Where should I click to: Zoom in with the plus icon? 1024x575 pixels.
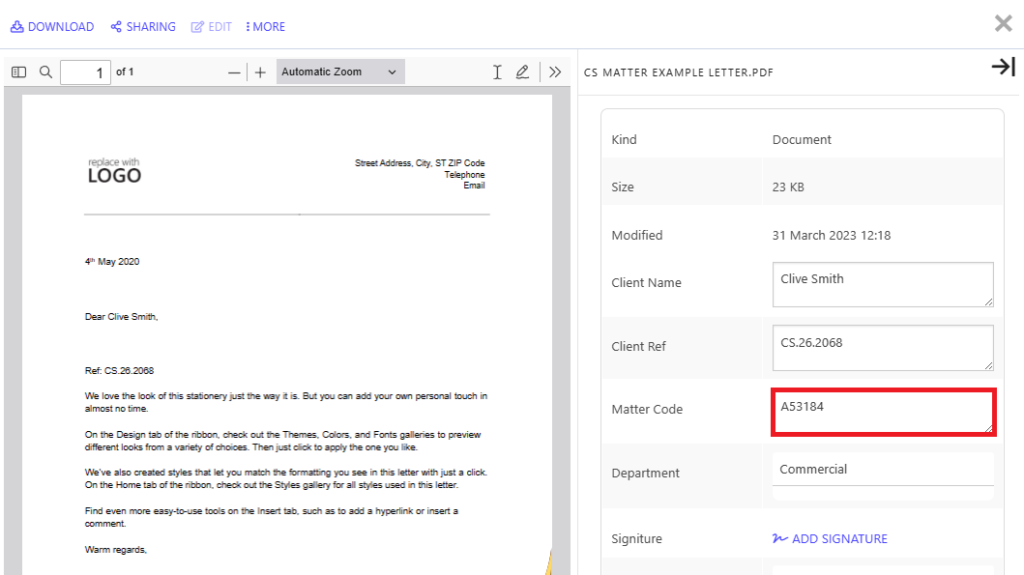[x=260, y=72]
